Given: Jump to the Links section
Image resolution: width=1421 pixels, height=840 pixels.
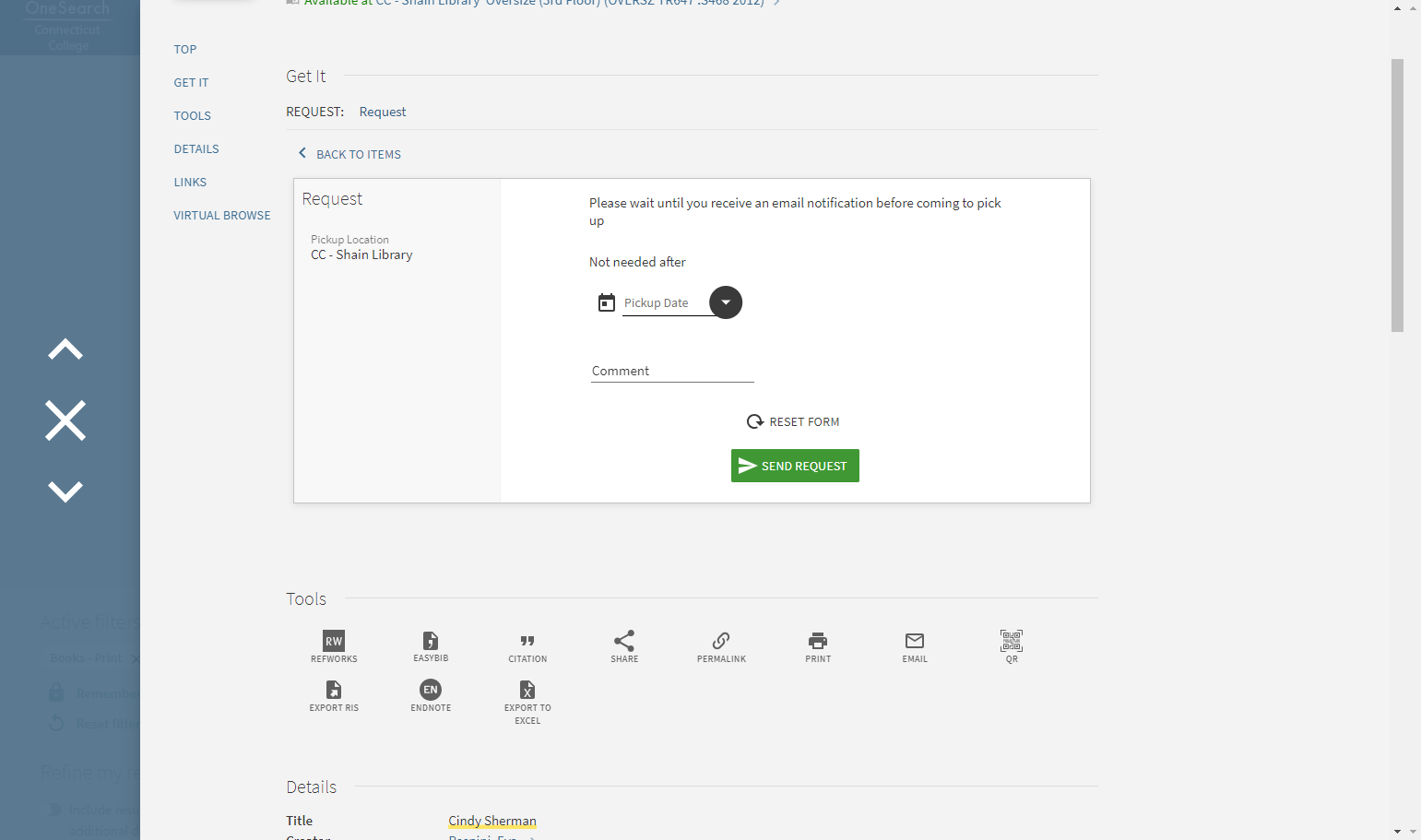Looking at the screenshot, I should tap(190, 183).
